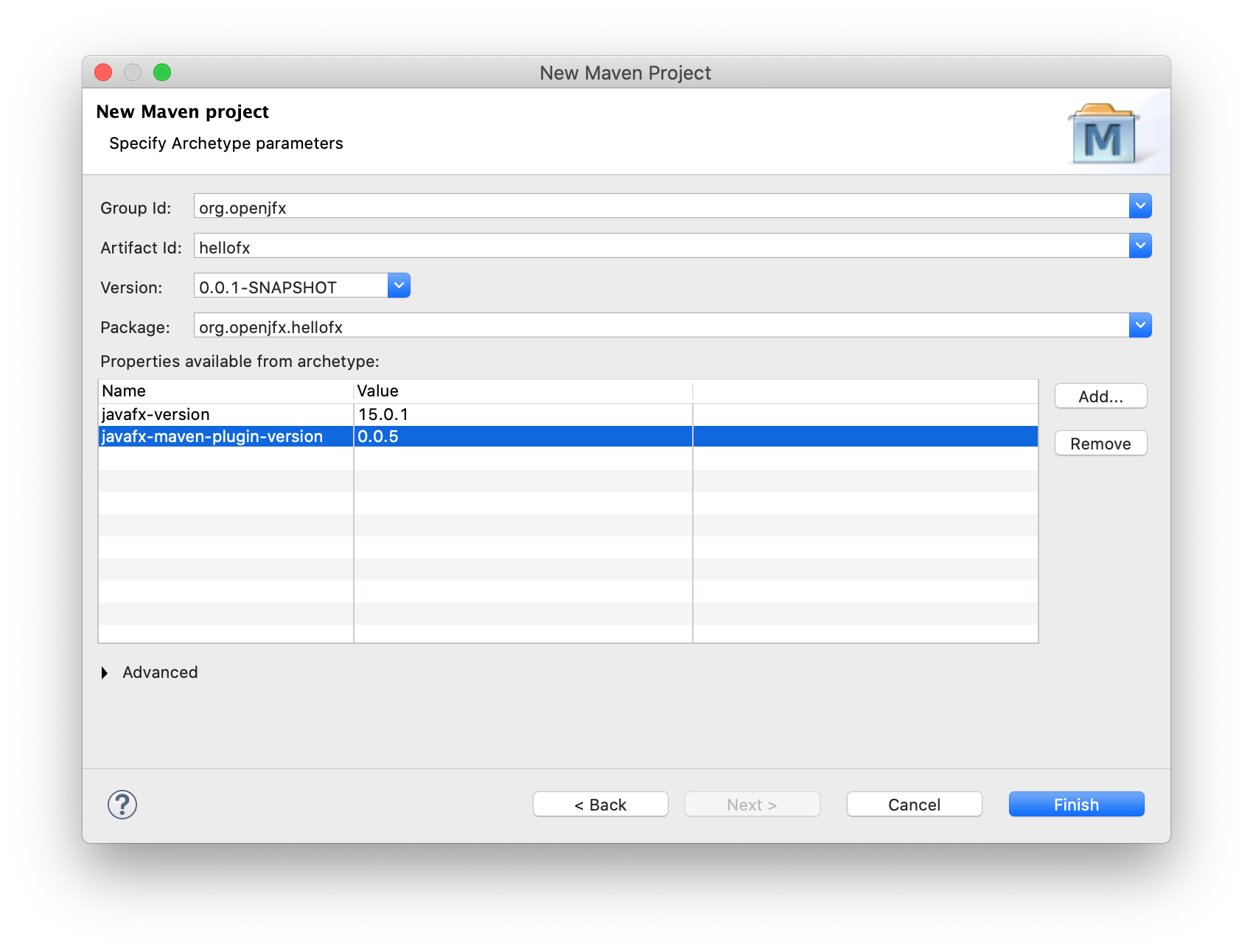
Task: Cancel the new Maven project wizard
Action: pyautogui.click(x=914, y=805)
